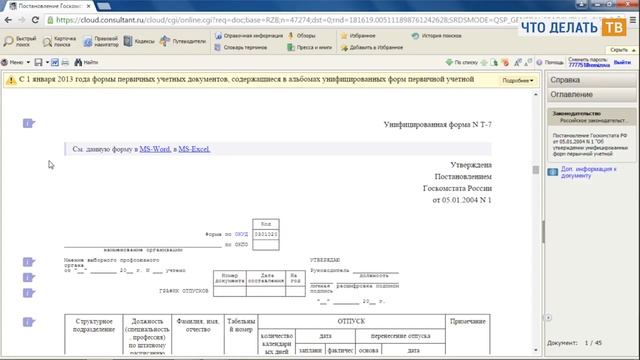Click Законодательство panel heading
This screenshot has height=360, width=640.
coord(577,113)
